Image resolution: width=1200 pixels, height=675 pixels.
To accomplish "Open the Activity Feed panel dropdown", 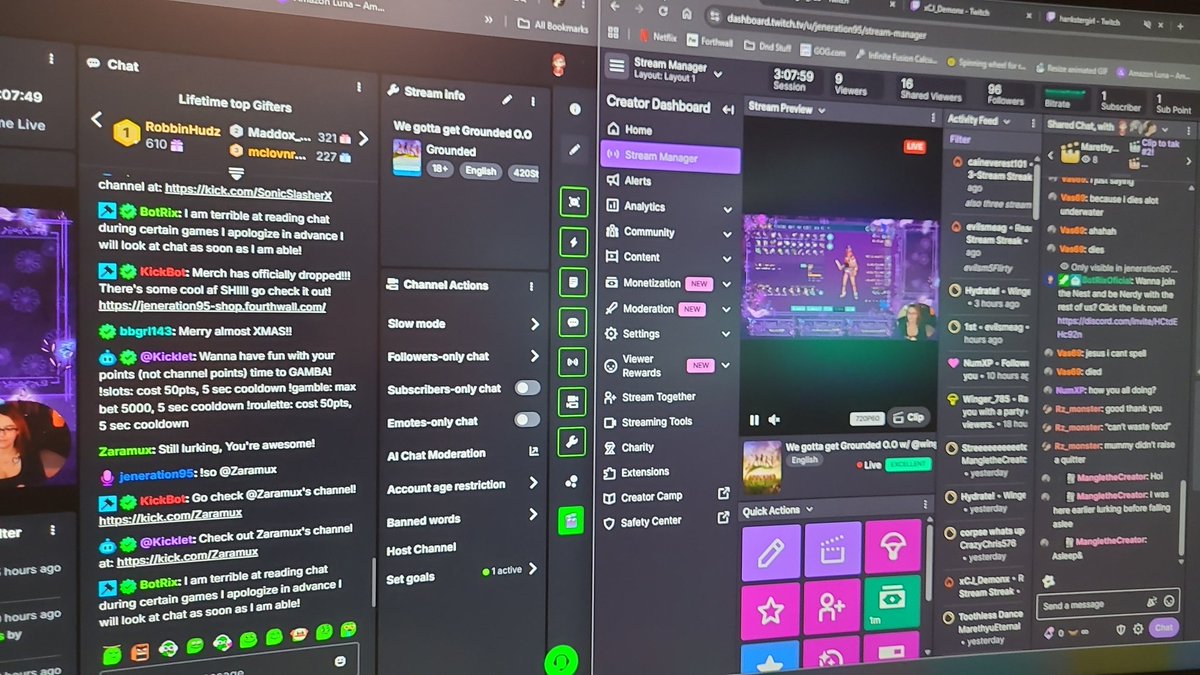I will tap(1006, 120).
